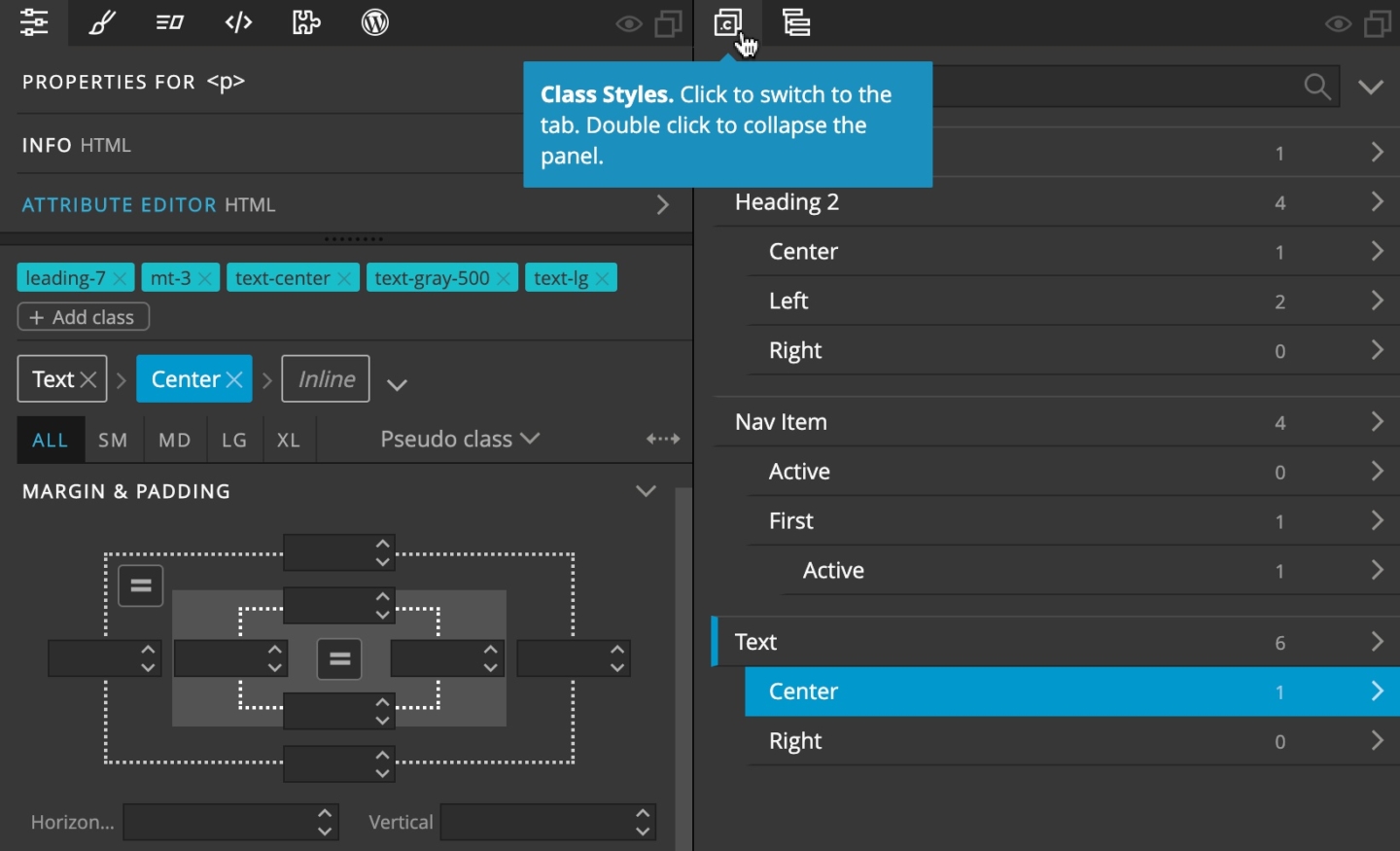Screen dimensions: 1400x851
Task: Click the plugins puzzle-piece icon
Action: coord(305,22)
